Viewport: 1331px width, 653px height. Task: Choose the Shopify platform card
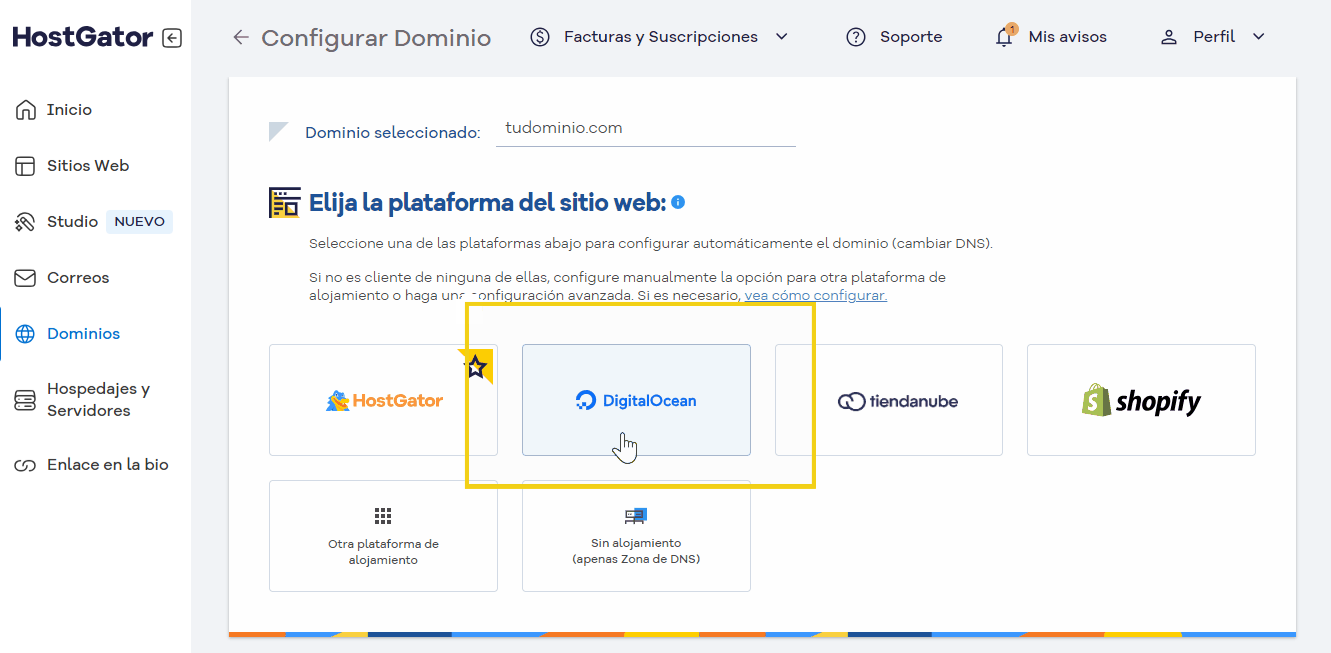(1141, 400)
